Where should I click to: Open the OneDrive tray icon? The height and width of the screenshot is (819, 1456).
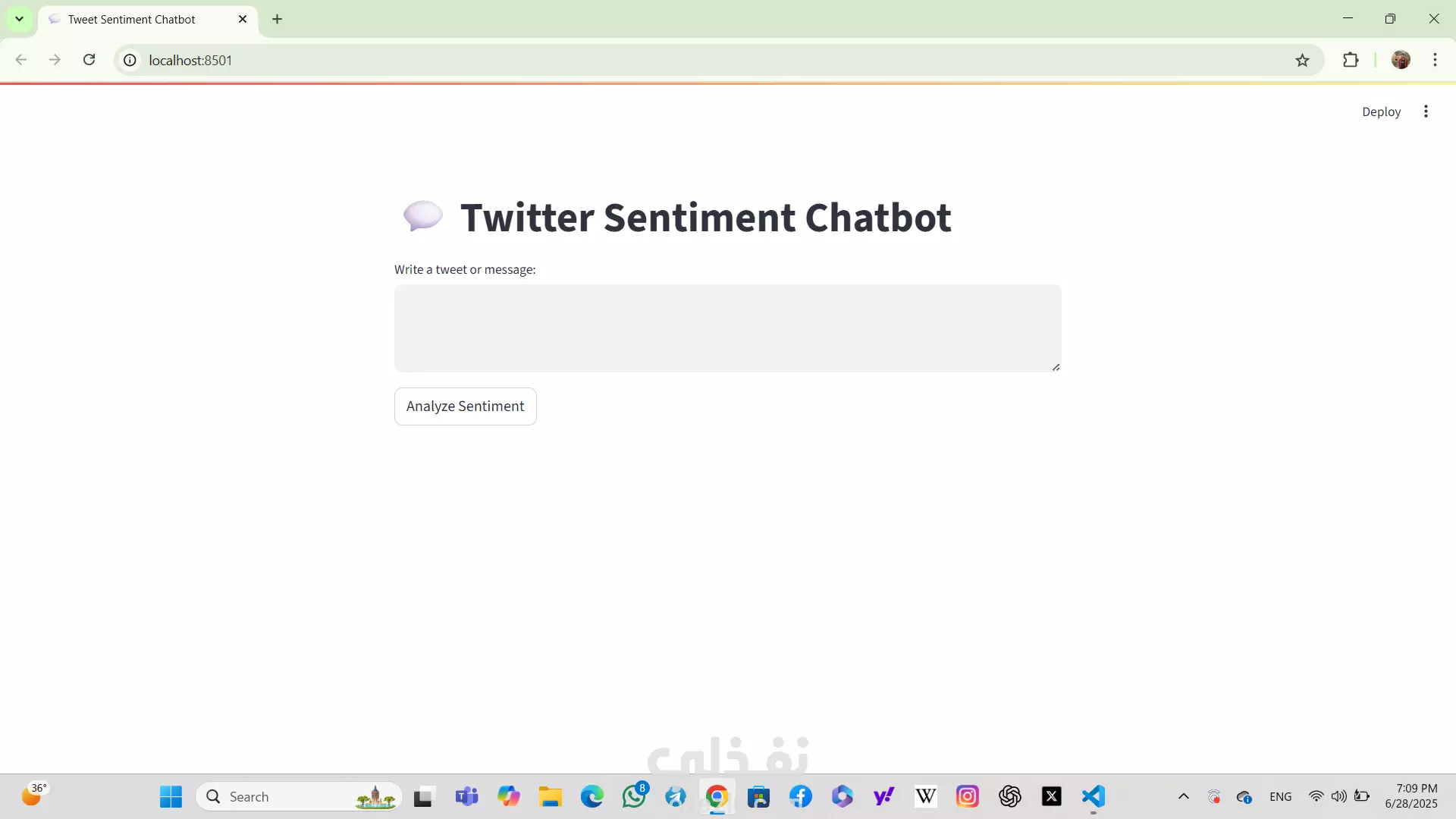tap(1244, 797)
